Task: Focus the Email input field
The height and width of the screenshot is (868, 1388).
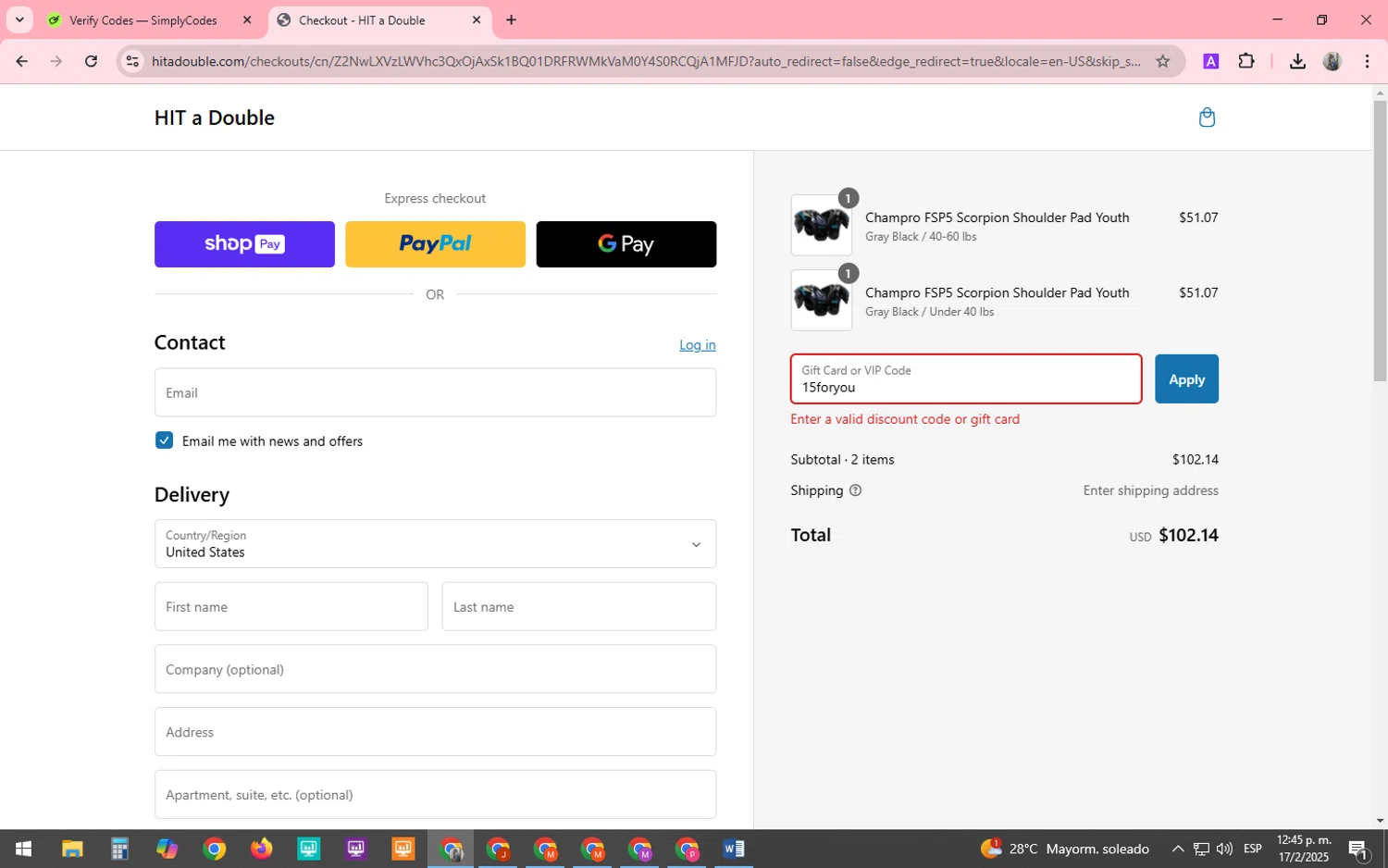Action: (435, 392)
